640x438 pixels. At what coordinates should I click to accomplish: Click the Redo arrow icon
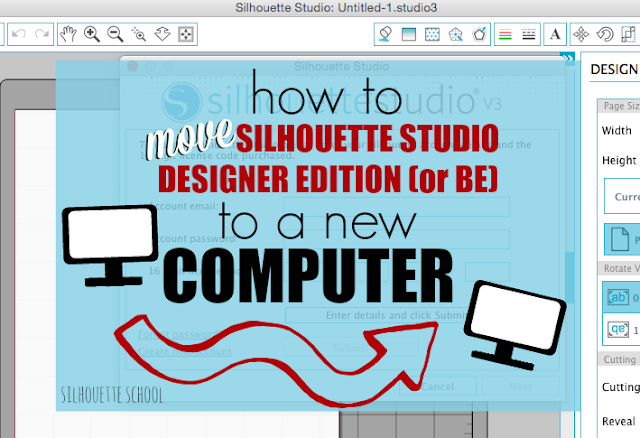(42, 34)
